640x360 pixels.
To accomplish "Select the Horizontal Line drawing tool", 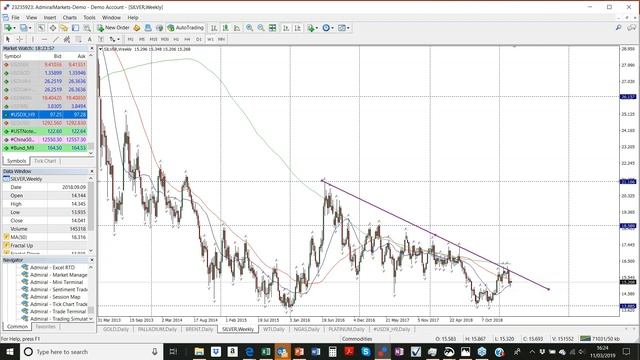I will [44, 39].
